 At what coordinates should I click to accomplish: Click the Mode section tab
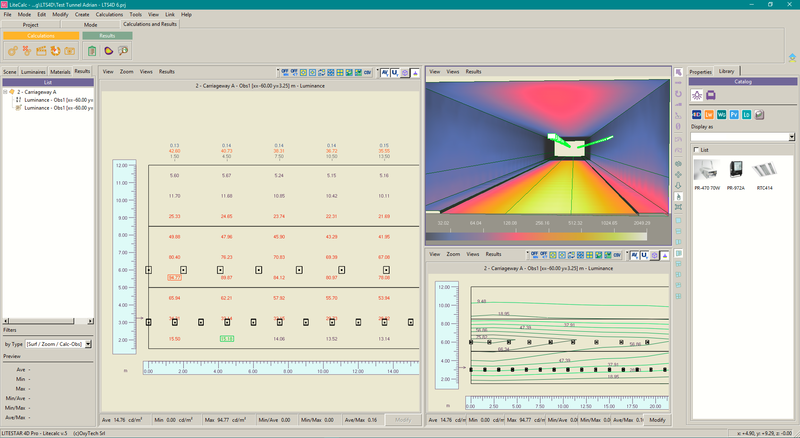(90, 25)
